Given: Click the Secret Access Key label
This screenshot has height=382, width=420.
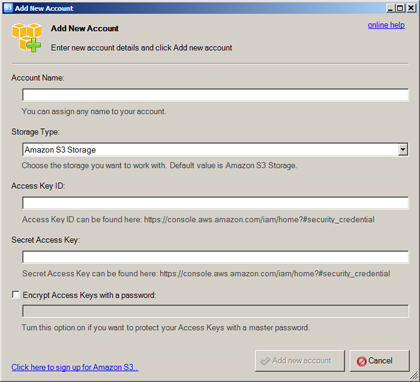Looking at the screenshot, I should point(46,240).
